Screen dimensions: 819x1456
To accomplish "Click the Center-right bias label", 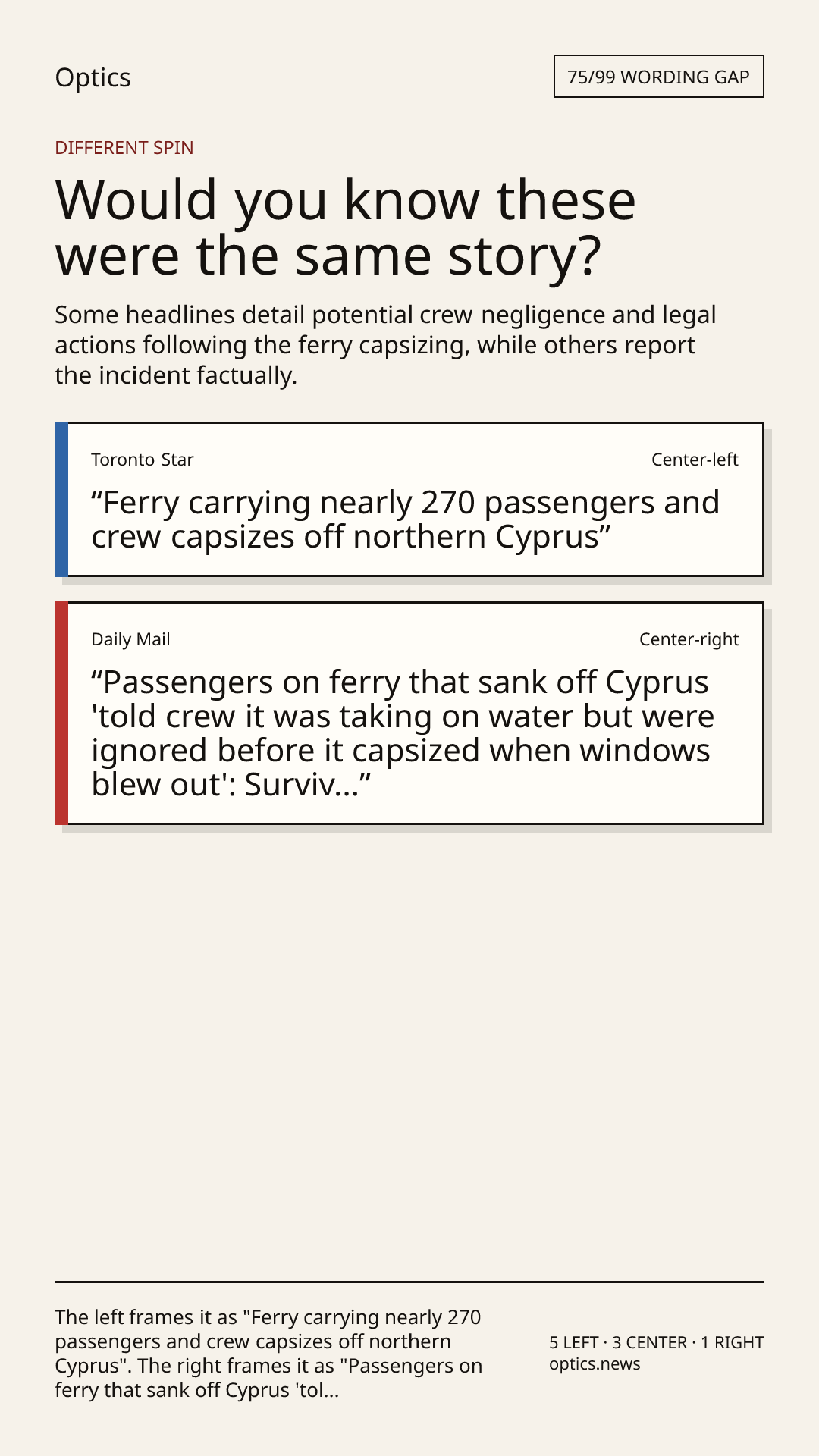I will point(689,639).
